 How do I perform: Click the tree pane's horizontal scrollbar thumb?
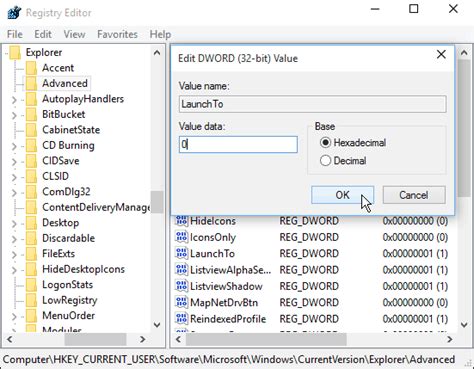[95, 340]
